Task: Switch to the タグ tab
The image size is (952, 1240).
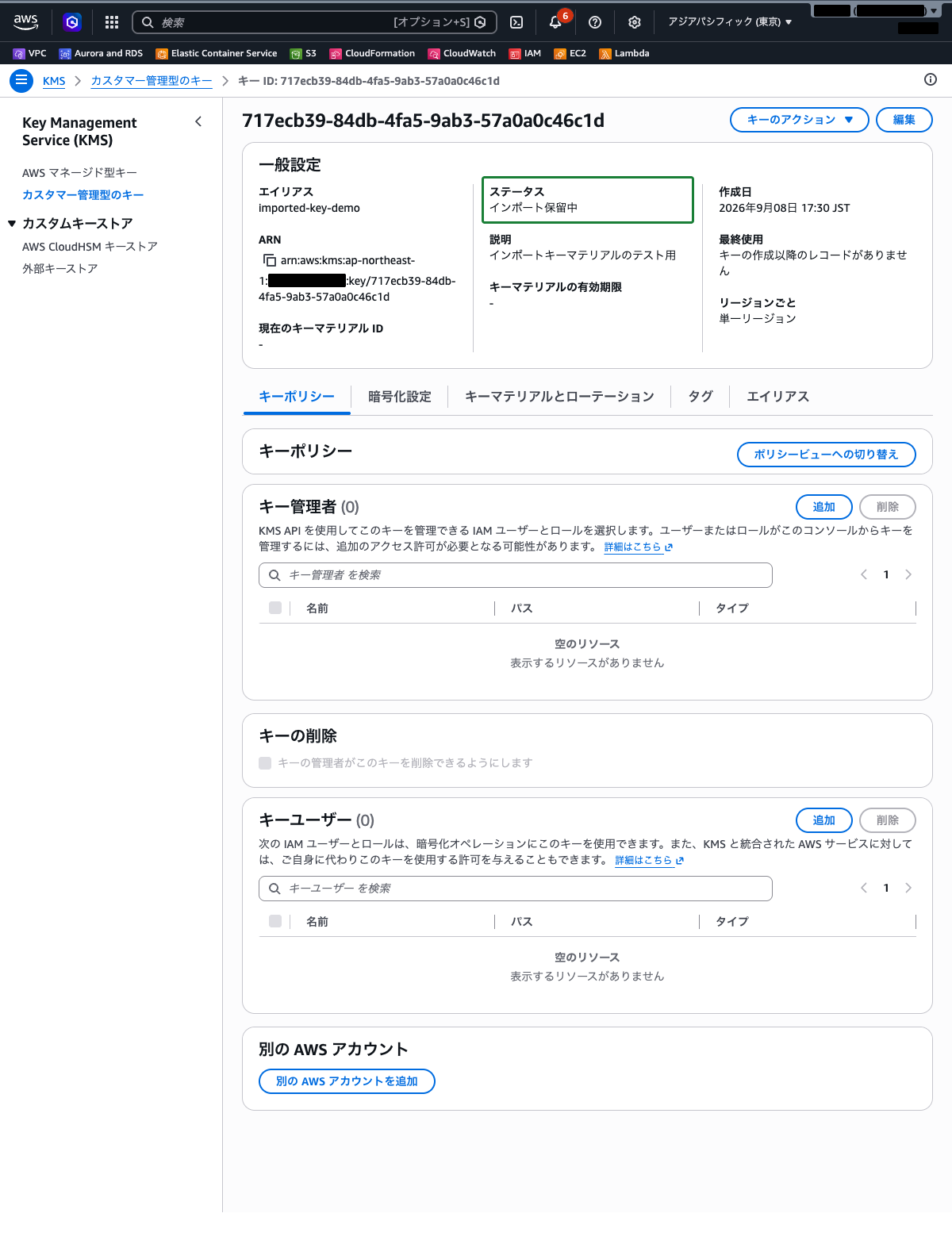Action: (x=701, y=397)
